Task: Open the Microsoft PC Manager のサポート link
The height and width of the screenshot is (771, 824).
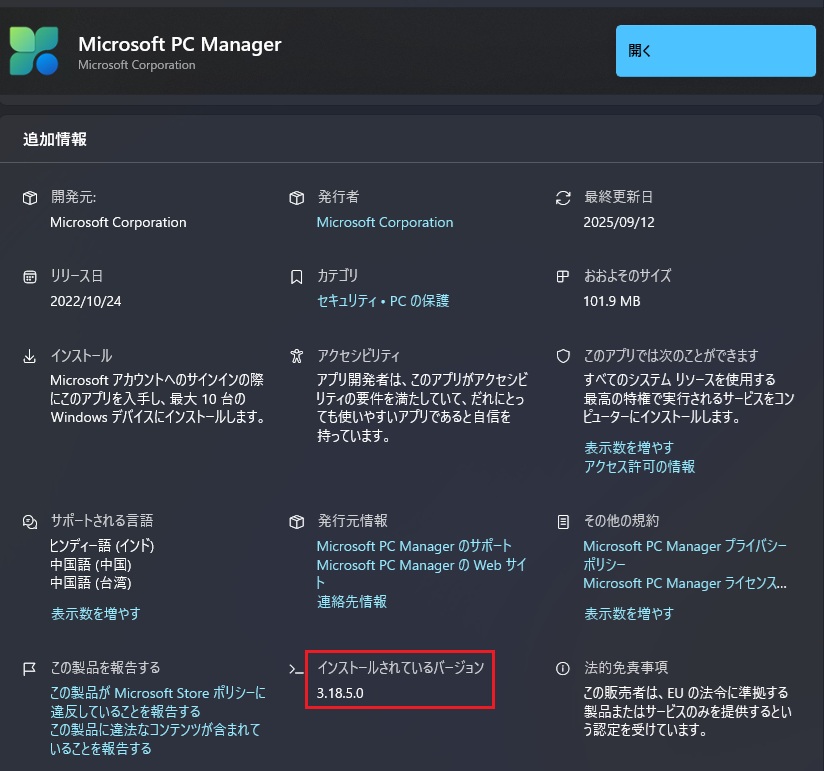Action: 414,545
